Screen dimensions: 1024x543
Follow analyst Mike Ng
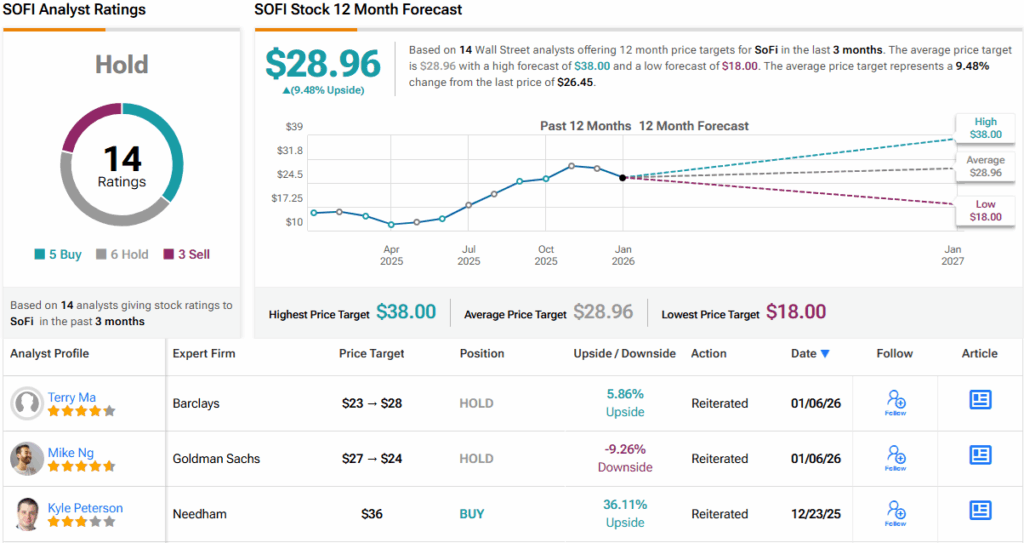[895, 458]
